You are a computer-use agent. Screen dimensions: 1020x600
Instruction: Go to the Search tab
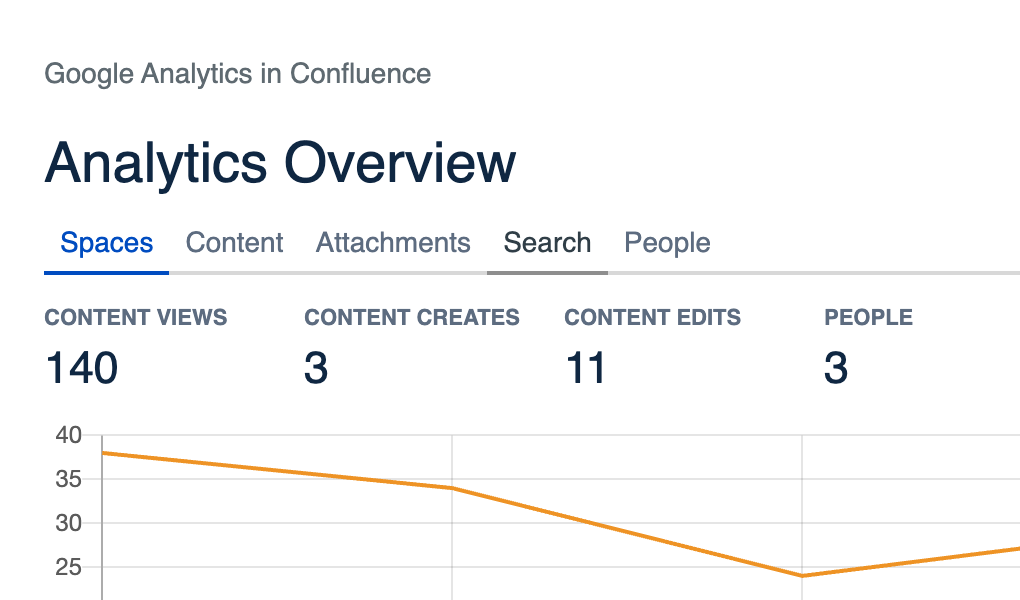[547, 243]
